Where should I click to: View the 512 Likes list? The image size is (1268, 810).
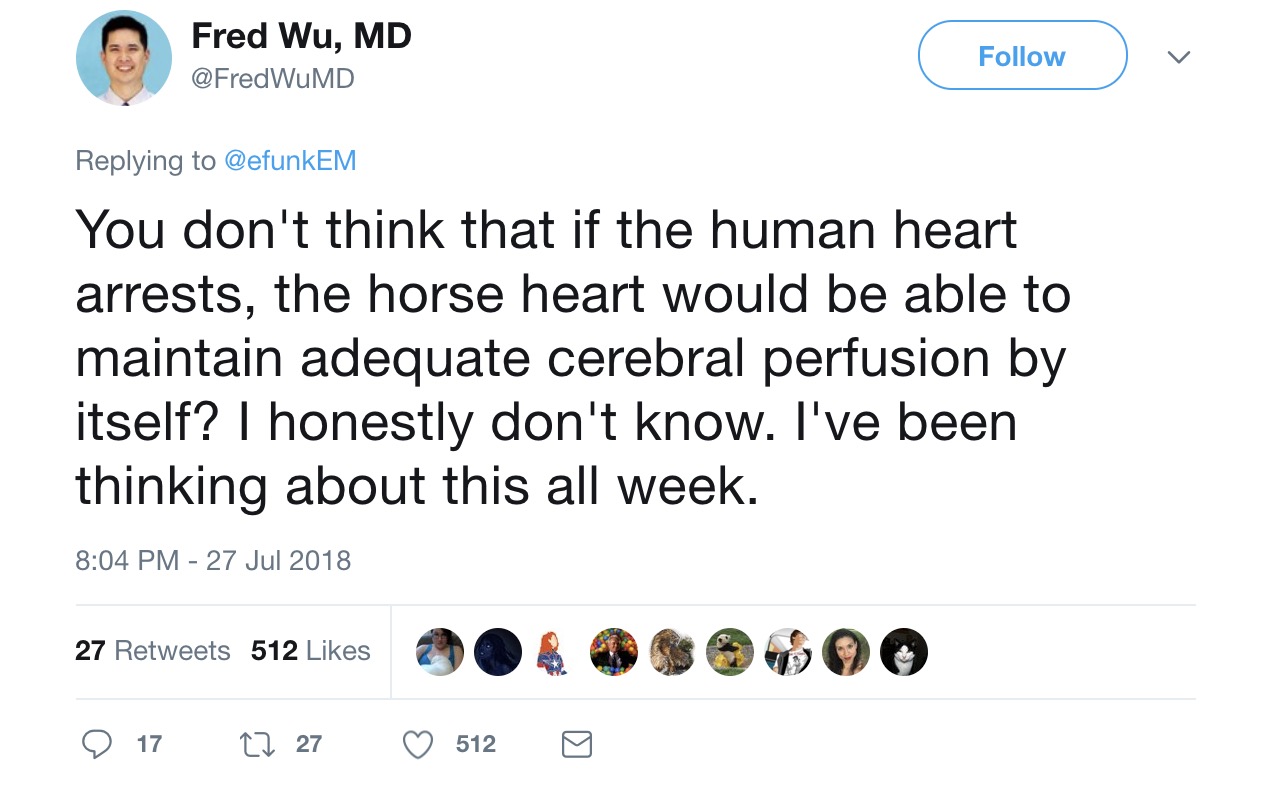point(310,651)
